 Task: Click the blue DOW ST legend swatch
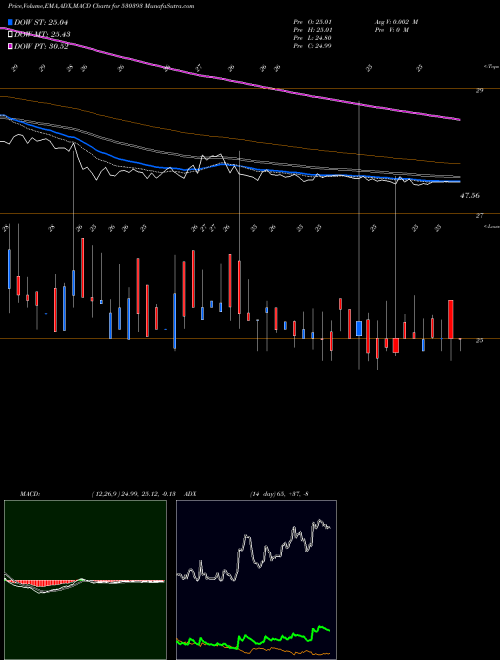pos(11,22)
